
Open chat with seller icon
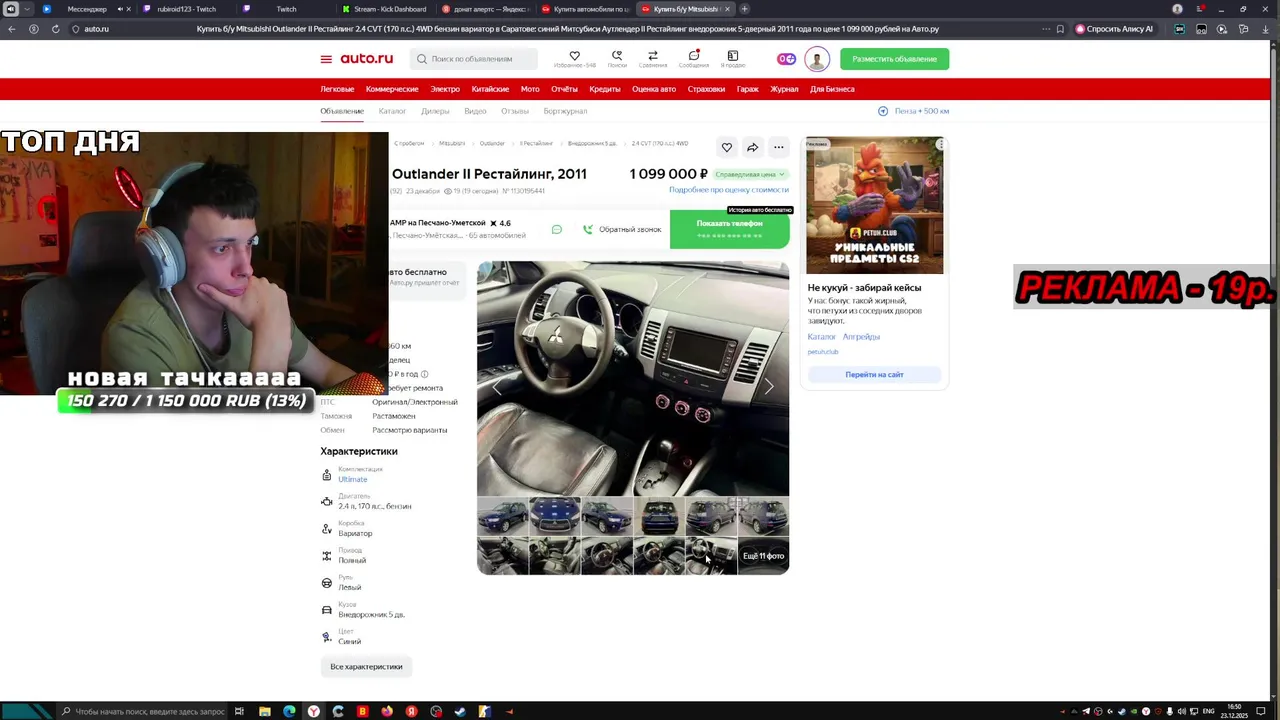[x=557, y=229]
